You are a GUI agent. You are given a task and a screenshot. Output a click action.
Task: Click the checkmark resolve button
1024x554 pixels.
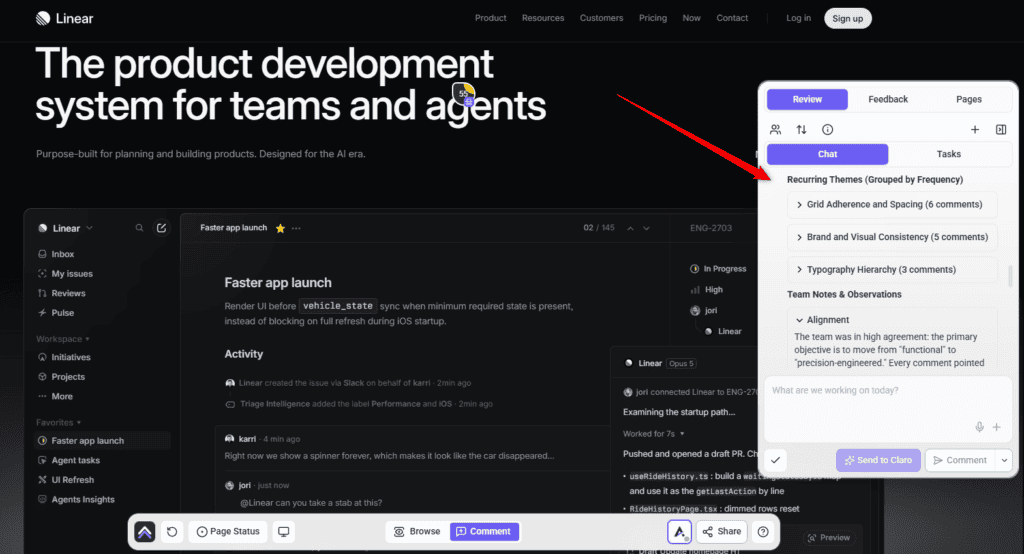tap(775, 460)
